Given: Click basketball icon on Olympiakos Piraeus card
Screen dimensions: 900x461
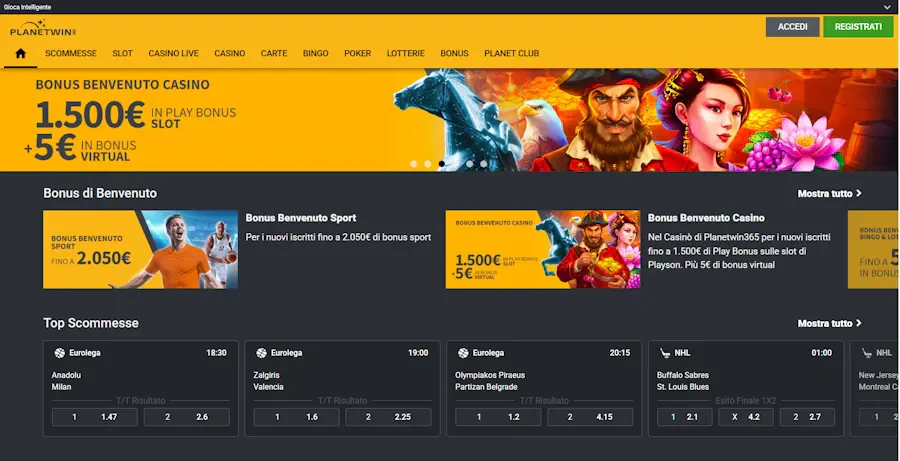Looking at the screenshot, I should [463, 353].
